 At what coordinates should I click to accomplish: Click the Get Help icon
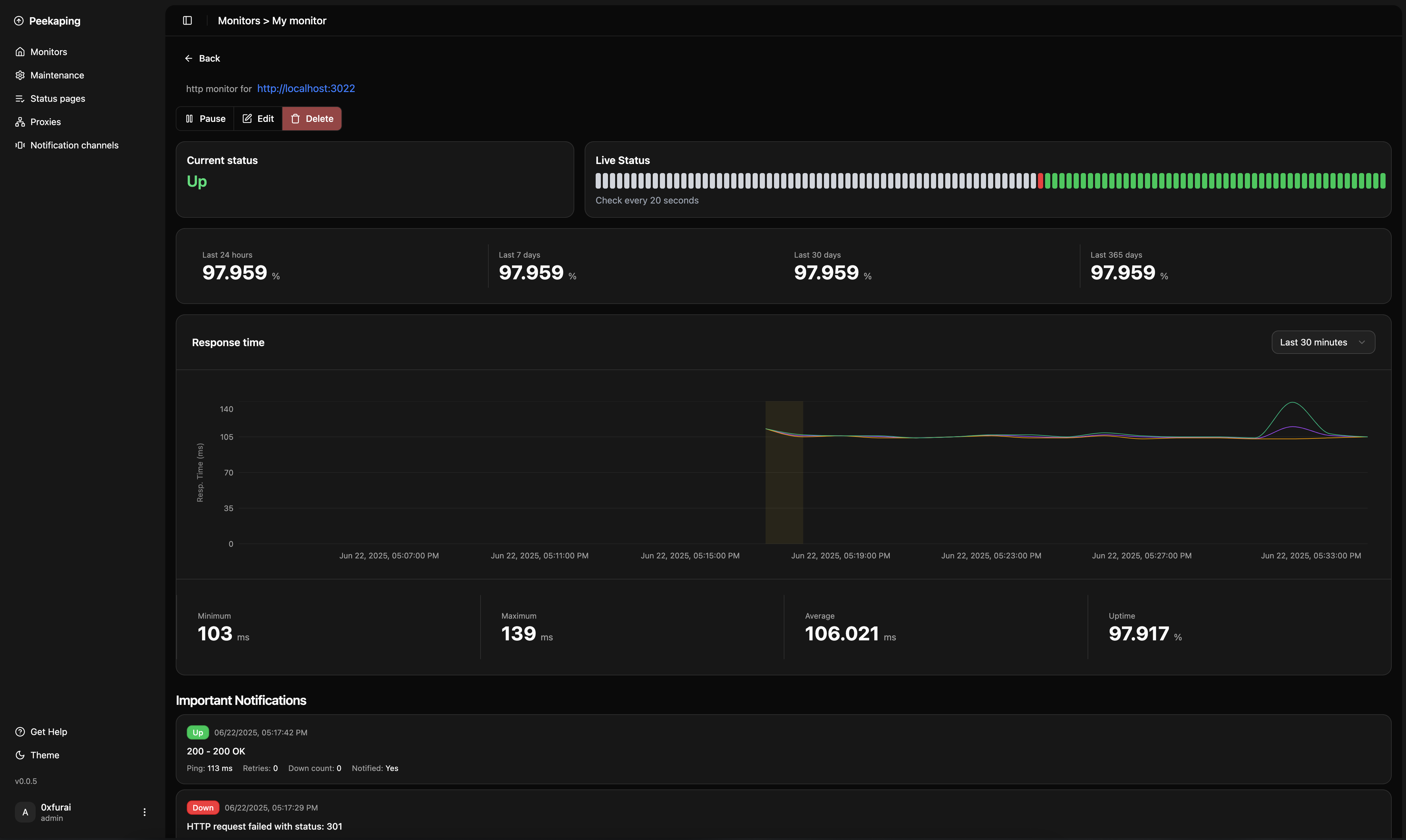click(x=20, y=731)
